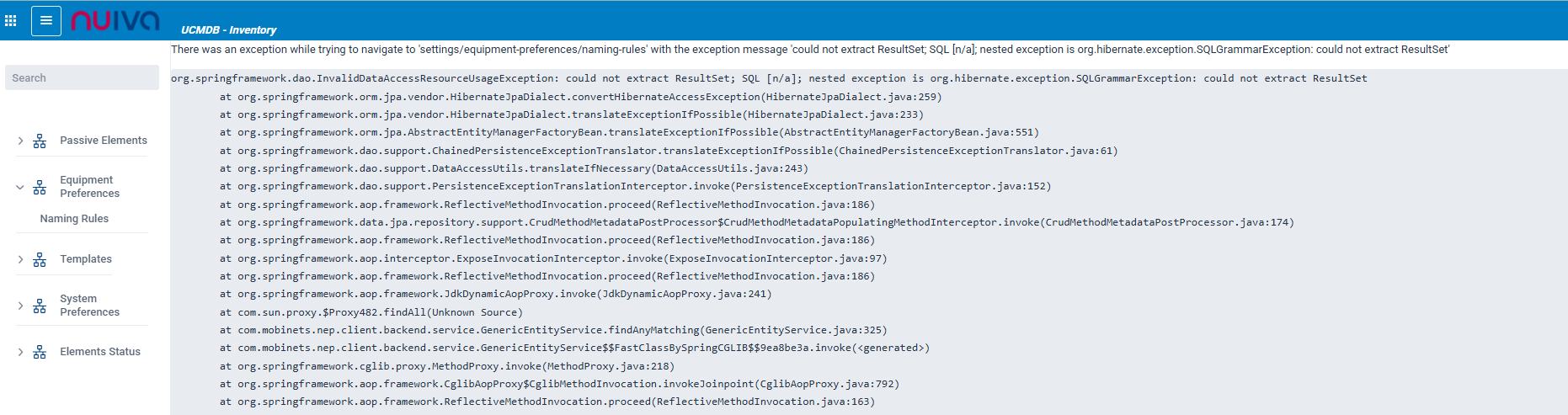Focus the sidebar Search field
1568x415 pixels.
tap(82, 77)
